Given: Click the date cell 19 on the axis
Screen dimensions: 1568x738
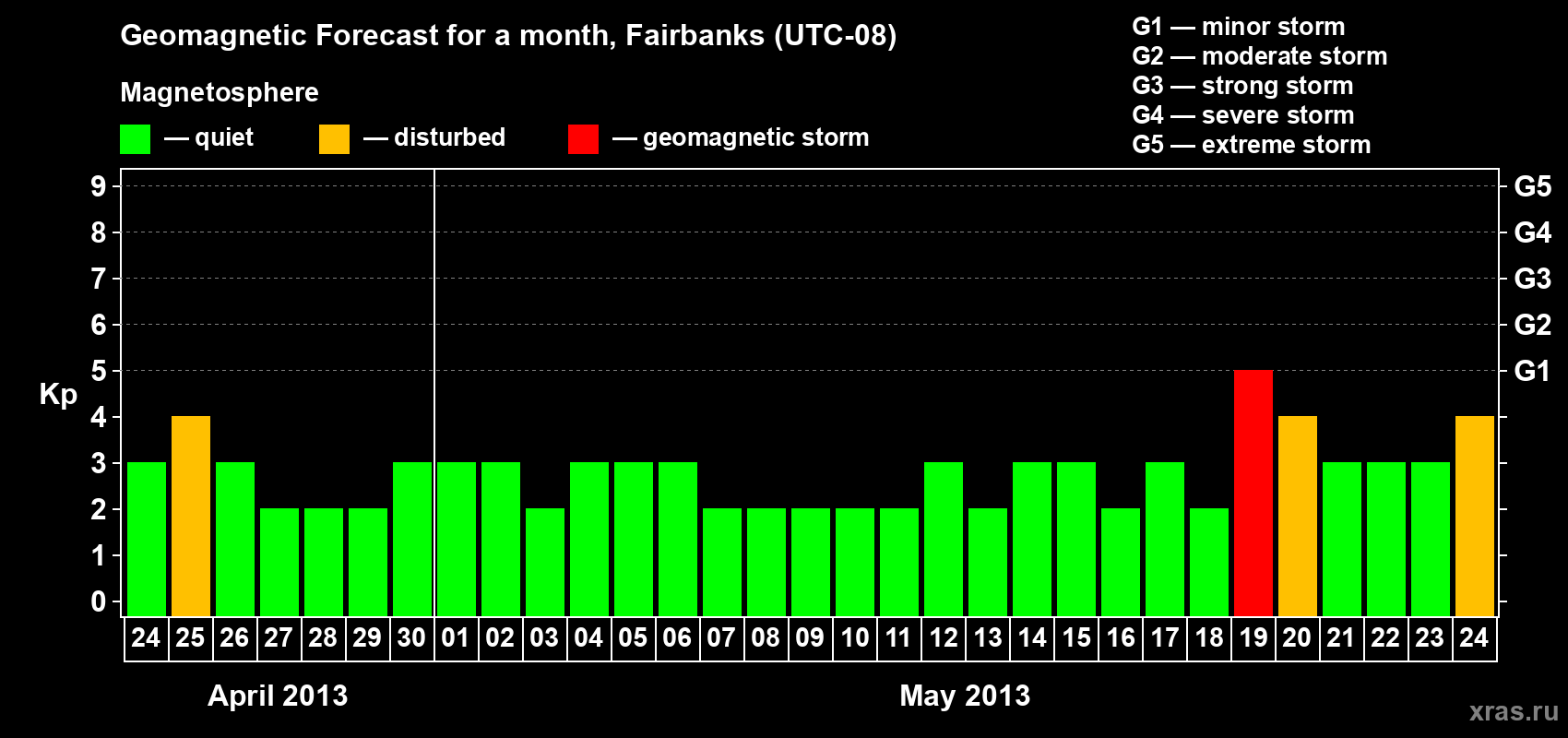Looking at the screenshot, I should 1253,638.
